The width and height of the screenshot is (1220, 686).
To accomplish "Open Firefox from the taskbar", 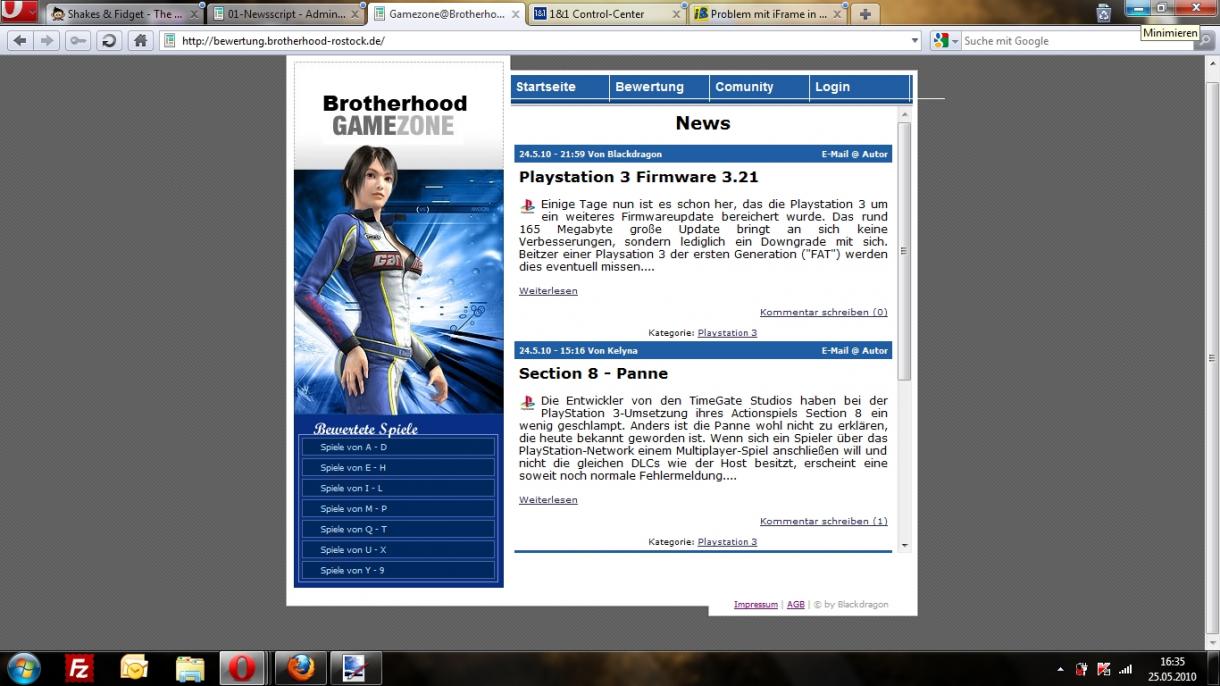I will point(299,668).
